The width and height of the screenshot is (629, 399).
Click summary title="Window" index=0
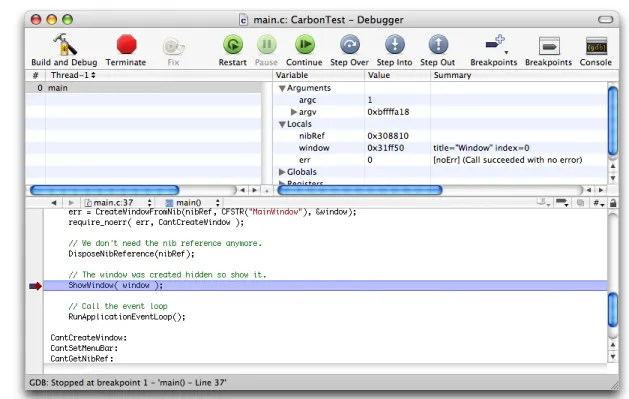[481, 148]
